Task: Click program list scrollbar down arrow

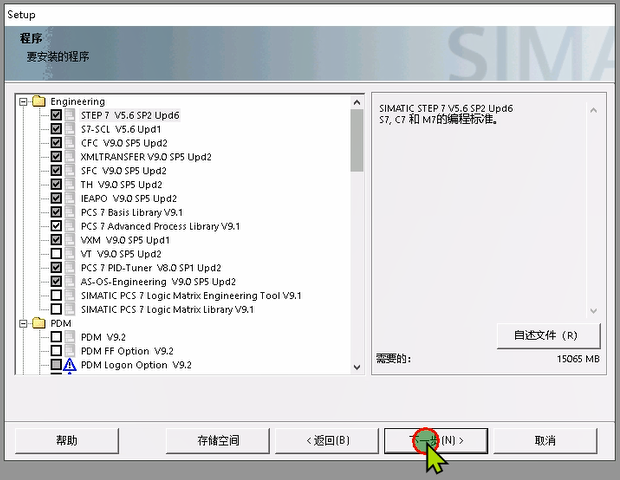Action: click(x=357, y=367)
